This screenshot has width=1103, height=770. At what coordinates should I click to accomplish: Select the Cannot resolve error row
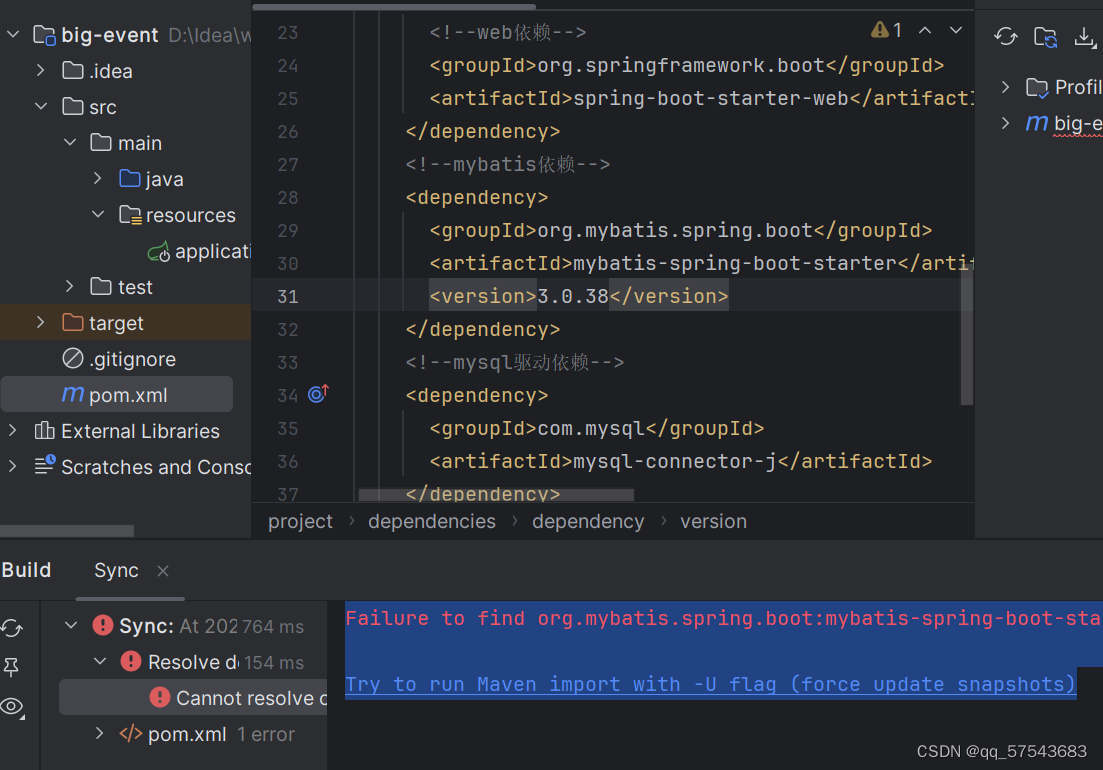tap(193, 698)
